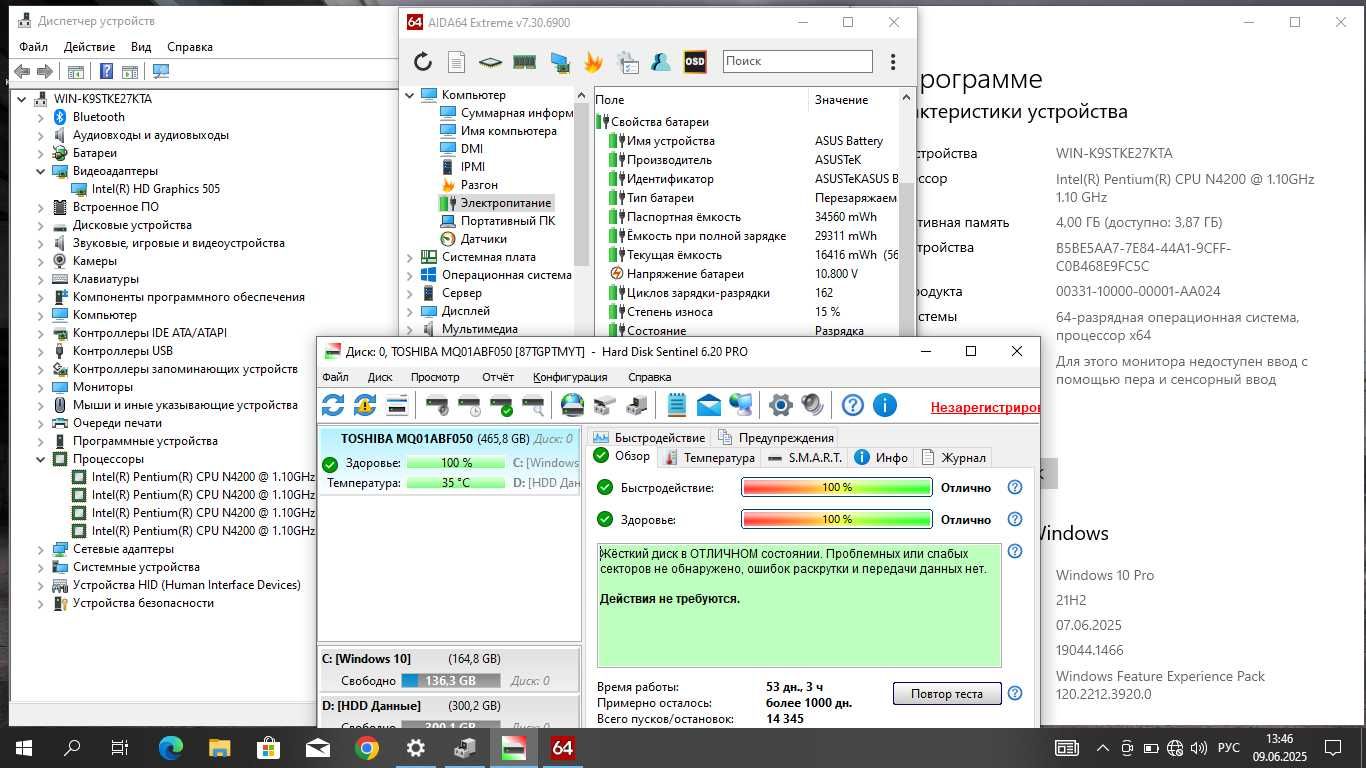The image size is (1366, 768).
Task: Open the Windows Start button
Action: point(24,747)
